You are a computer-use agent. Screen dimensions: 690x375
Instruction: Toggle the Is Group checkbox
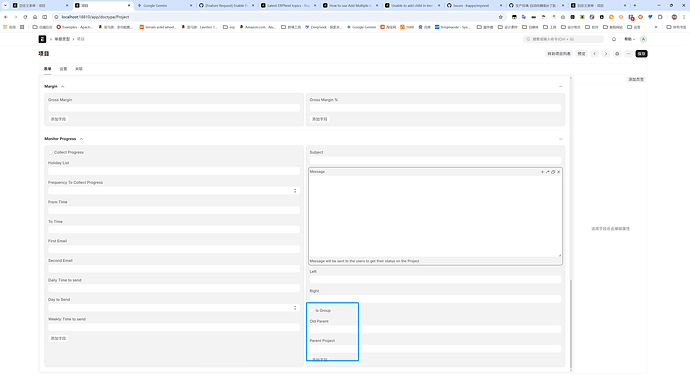pyautogui.click(x=312, y=311)
